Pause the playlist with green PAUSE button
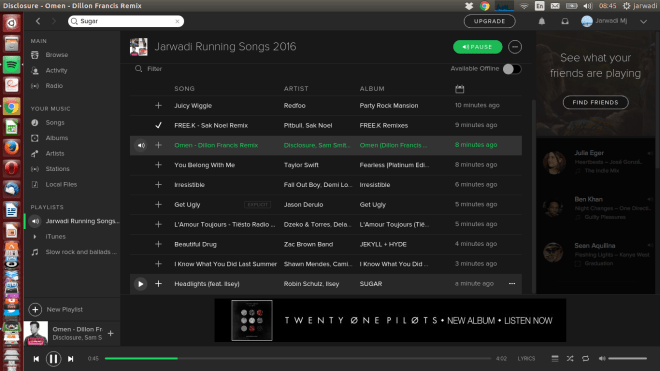This screenshot has height=371, width=660. coord(477,47)
